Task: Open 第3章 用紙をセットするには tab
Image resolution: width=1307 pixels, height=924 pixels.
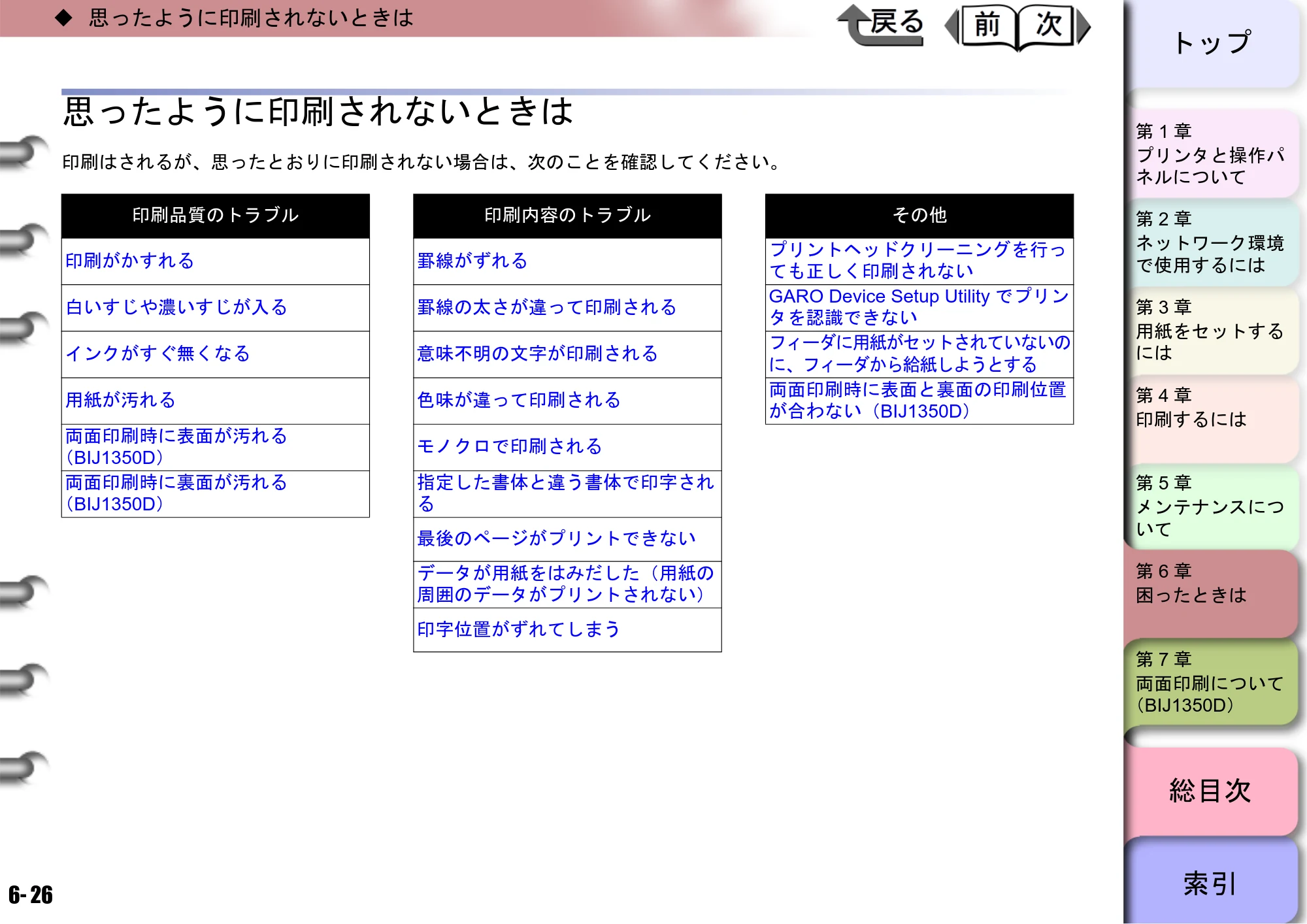Action: 1213,331
